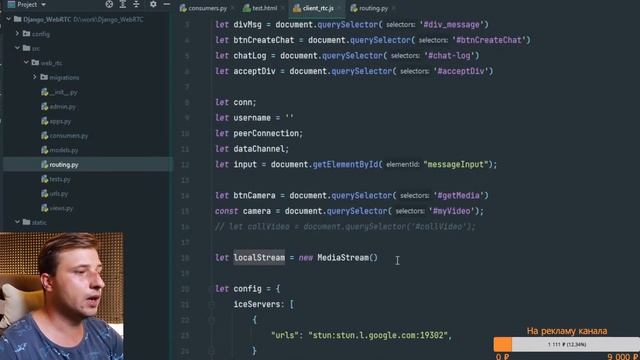Click the 'let conn;' declaration
Viewport: 640px width, 360px height.
point(236,102)
